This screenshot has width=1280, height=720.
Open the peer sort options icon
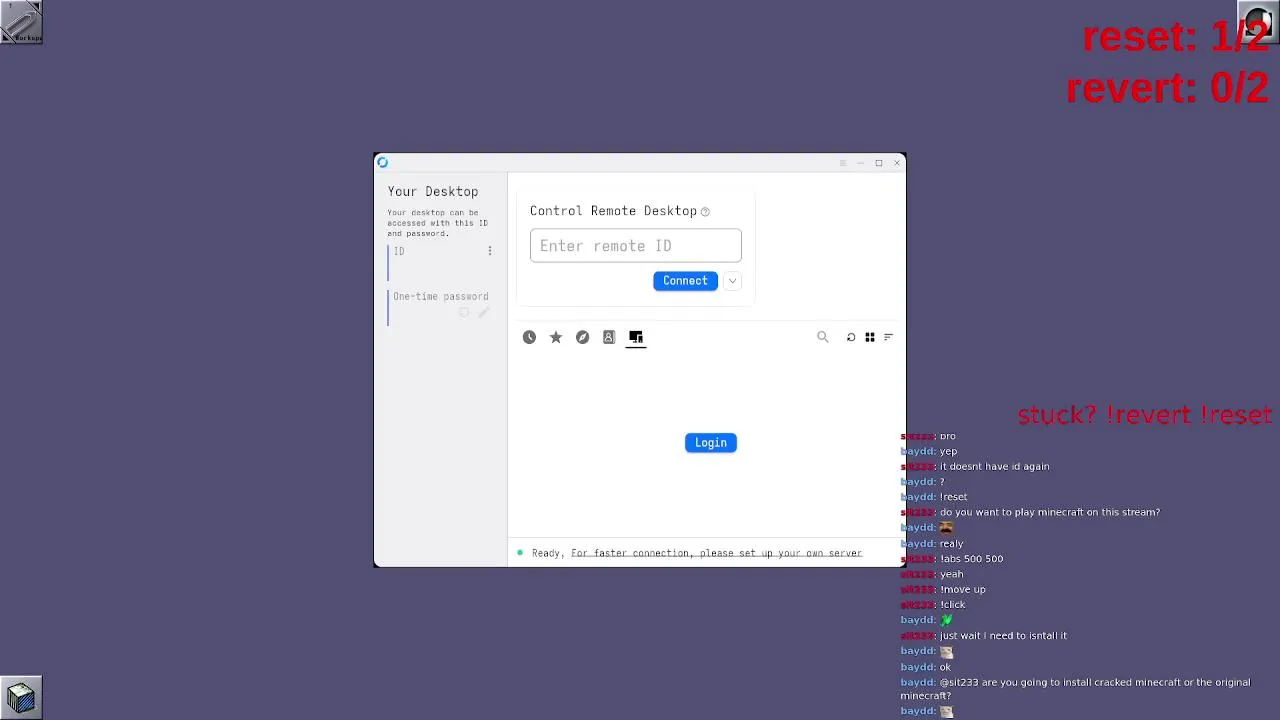click(888, 337)
